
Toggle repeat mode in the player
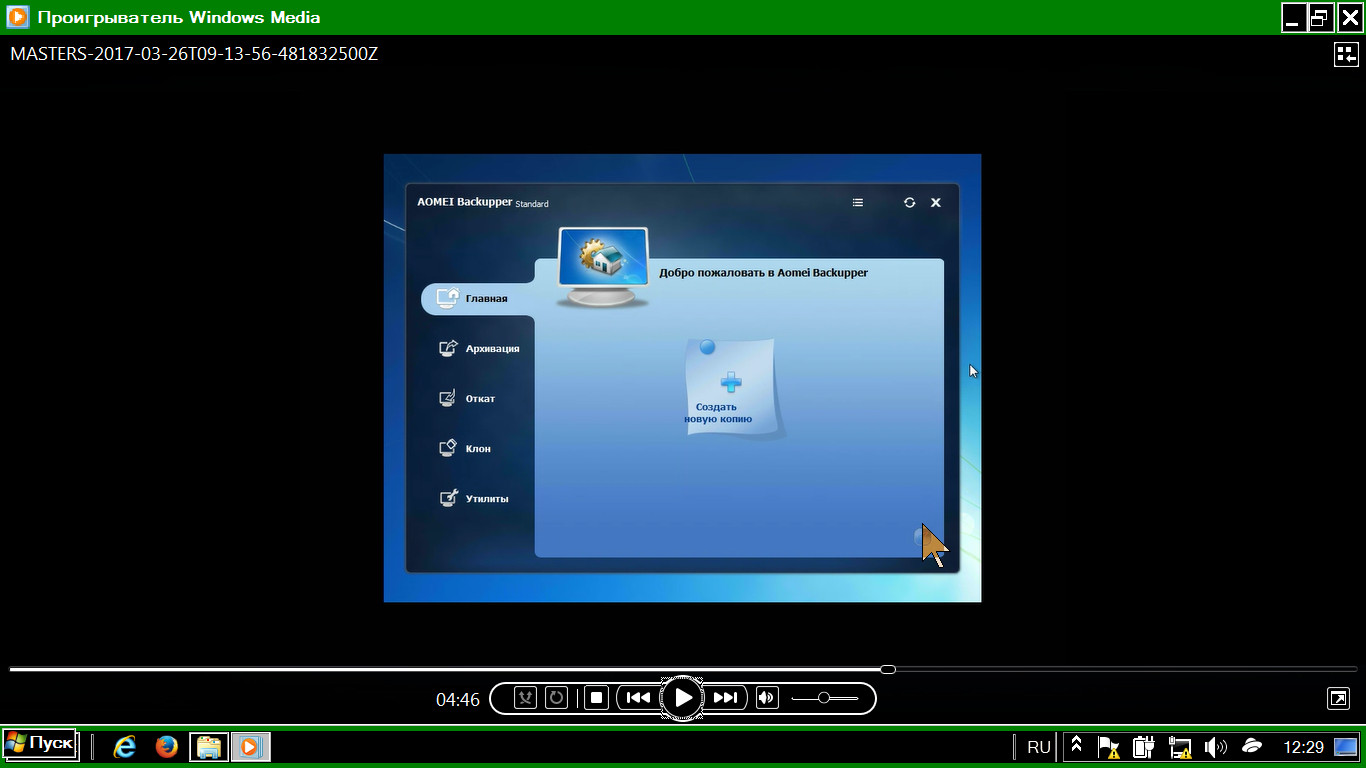point(557,698)
